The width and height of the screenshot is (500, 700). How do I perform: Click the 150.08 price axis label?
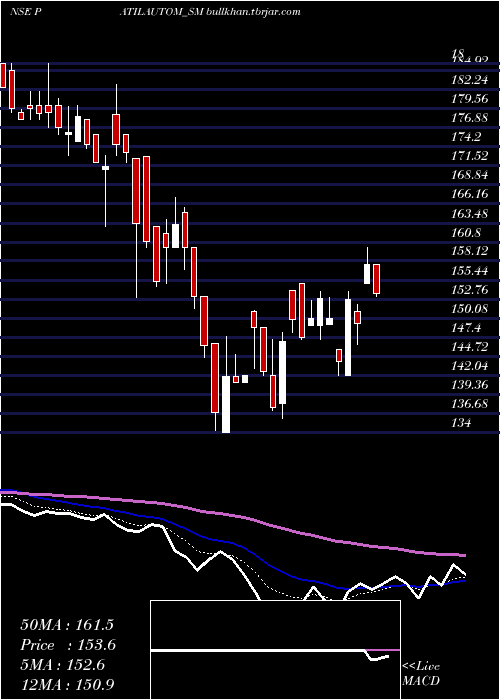coord(471,309)
